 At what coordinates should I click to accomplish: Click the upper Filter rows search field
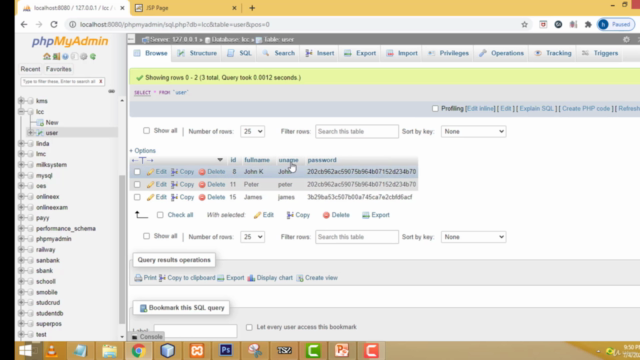(x=357, y=131)
